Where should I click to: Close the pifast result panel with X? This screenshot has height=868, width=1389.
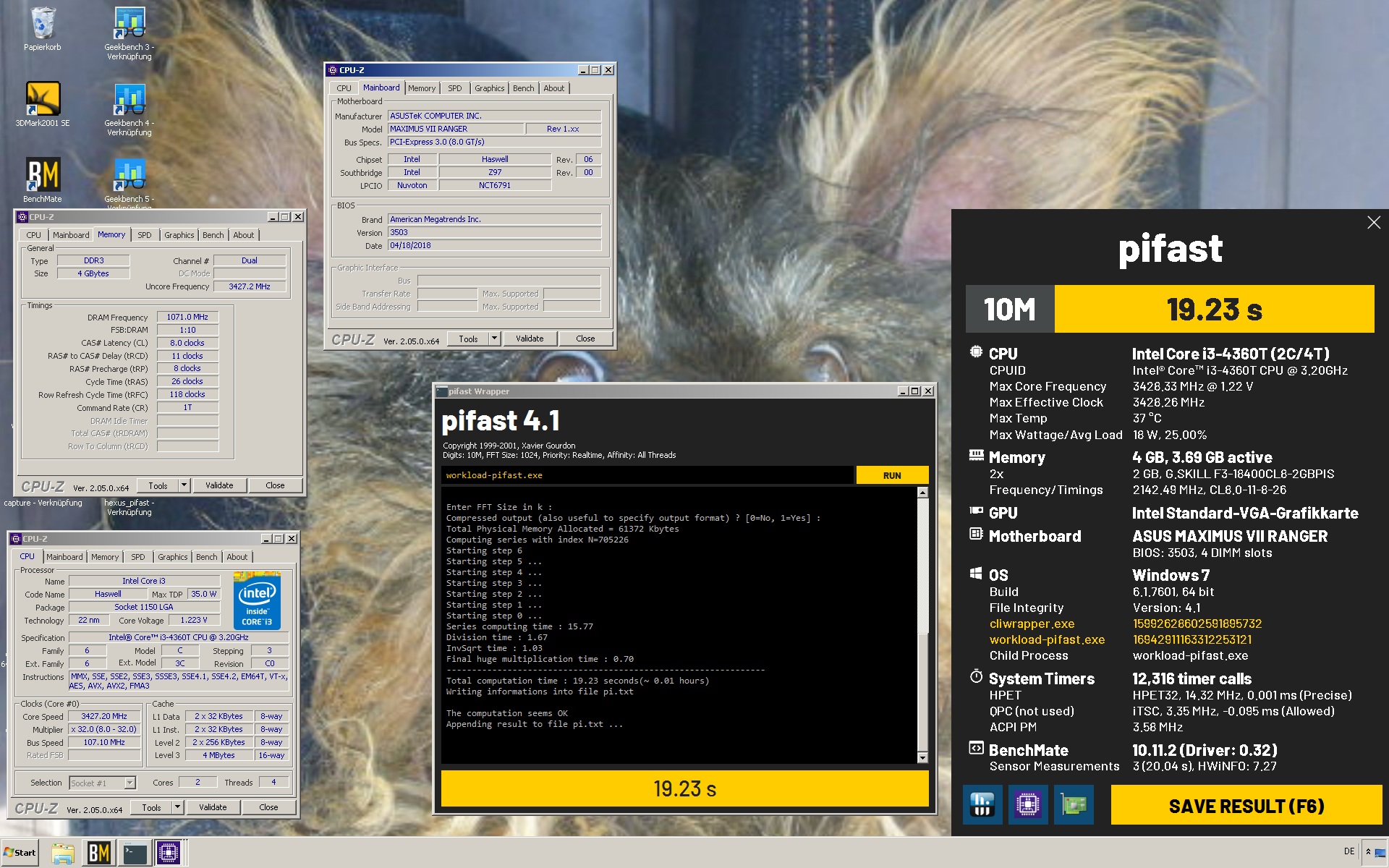1373,223
